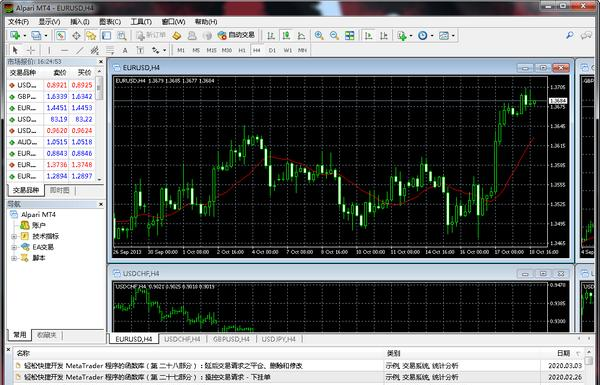Click the zoom in magnifier icon

(x=319, y=36)
